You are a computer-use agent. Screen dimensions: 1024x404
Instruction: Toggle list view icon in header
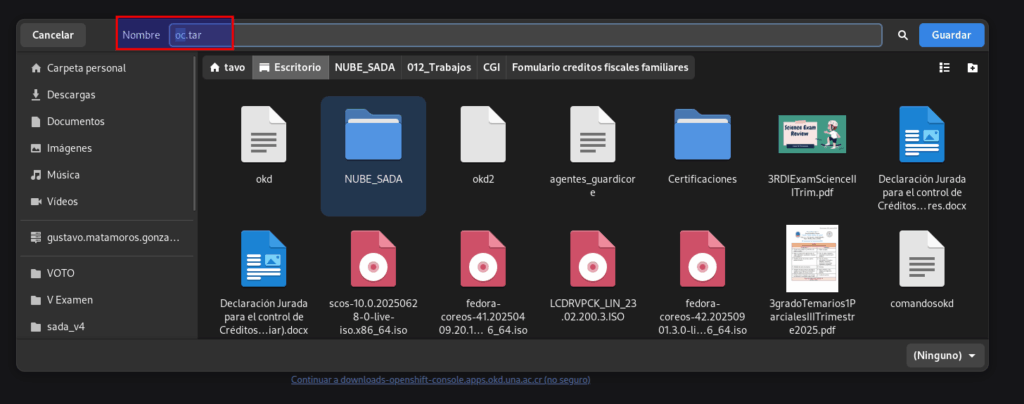pos(943,68)
